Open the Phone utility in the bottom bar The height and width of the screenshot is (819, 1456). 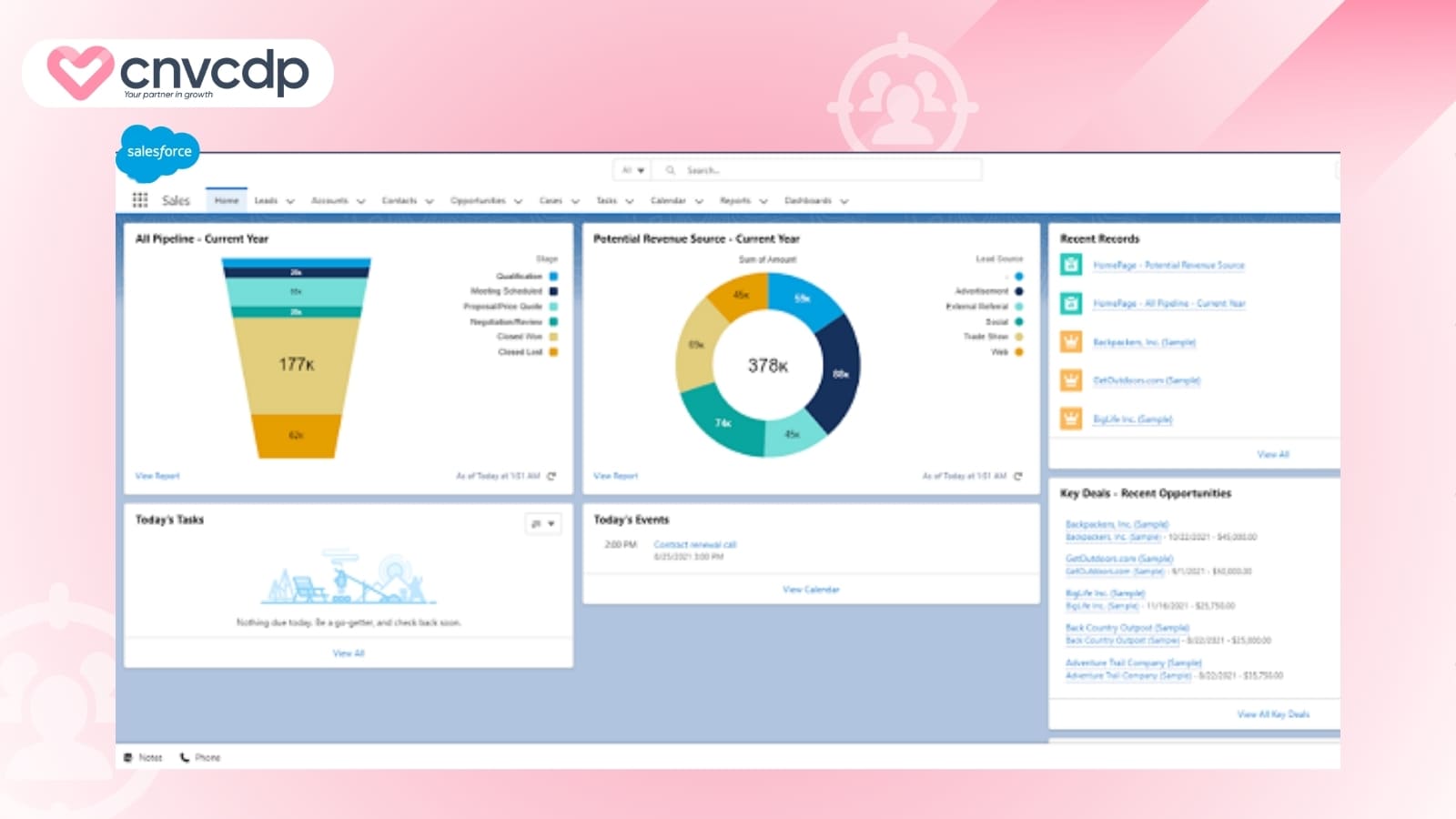click(198, 756)
